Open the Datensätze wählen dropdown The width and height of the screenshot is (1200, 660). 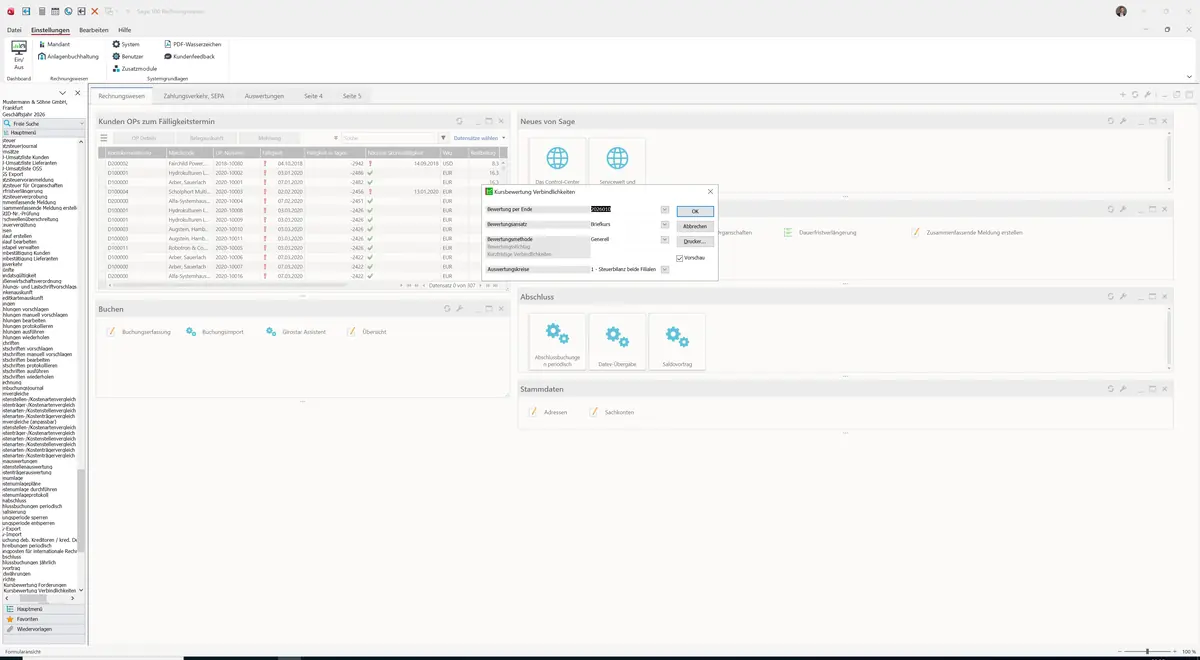coord(479,138)
